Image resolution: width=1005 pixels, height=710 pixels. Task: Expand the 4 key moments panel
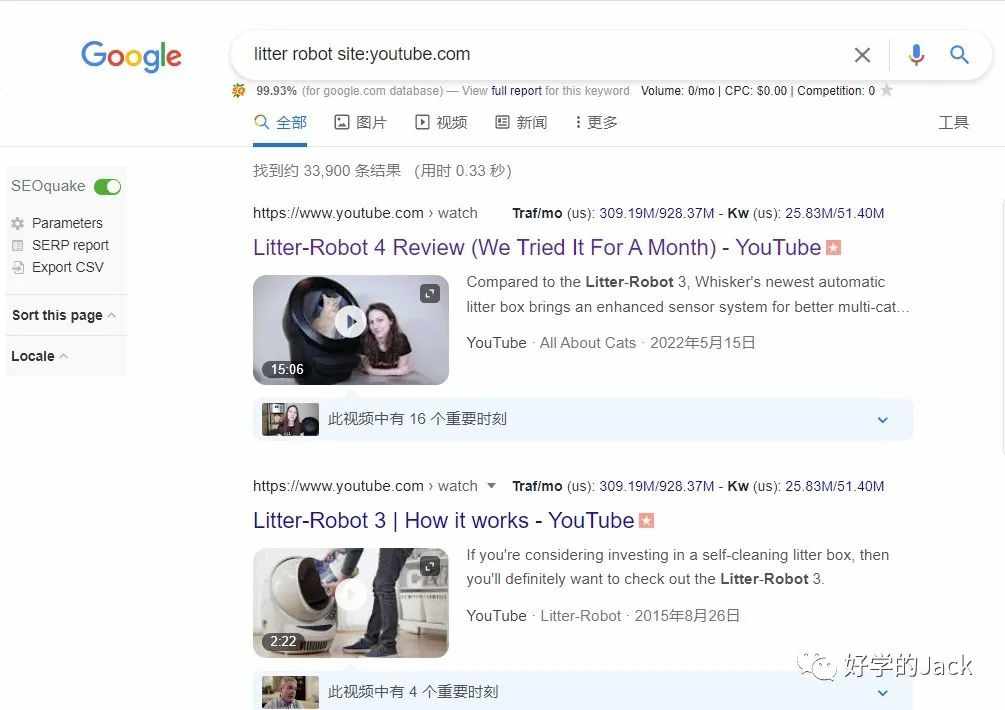(x=583, y=691)
